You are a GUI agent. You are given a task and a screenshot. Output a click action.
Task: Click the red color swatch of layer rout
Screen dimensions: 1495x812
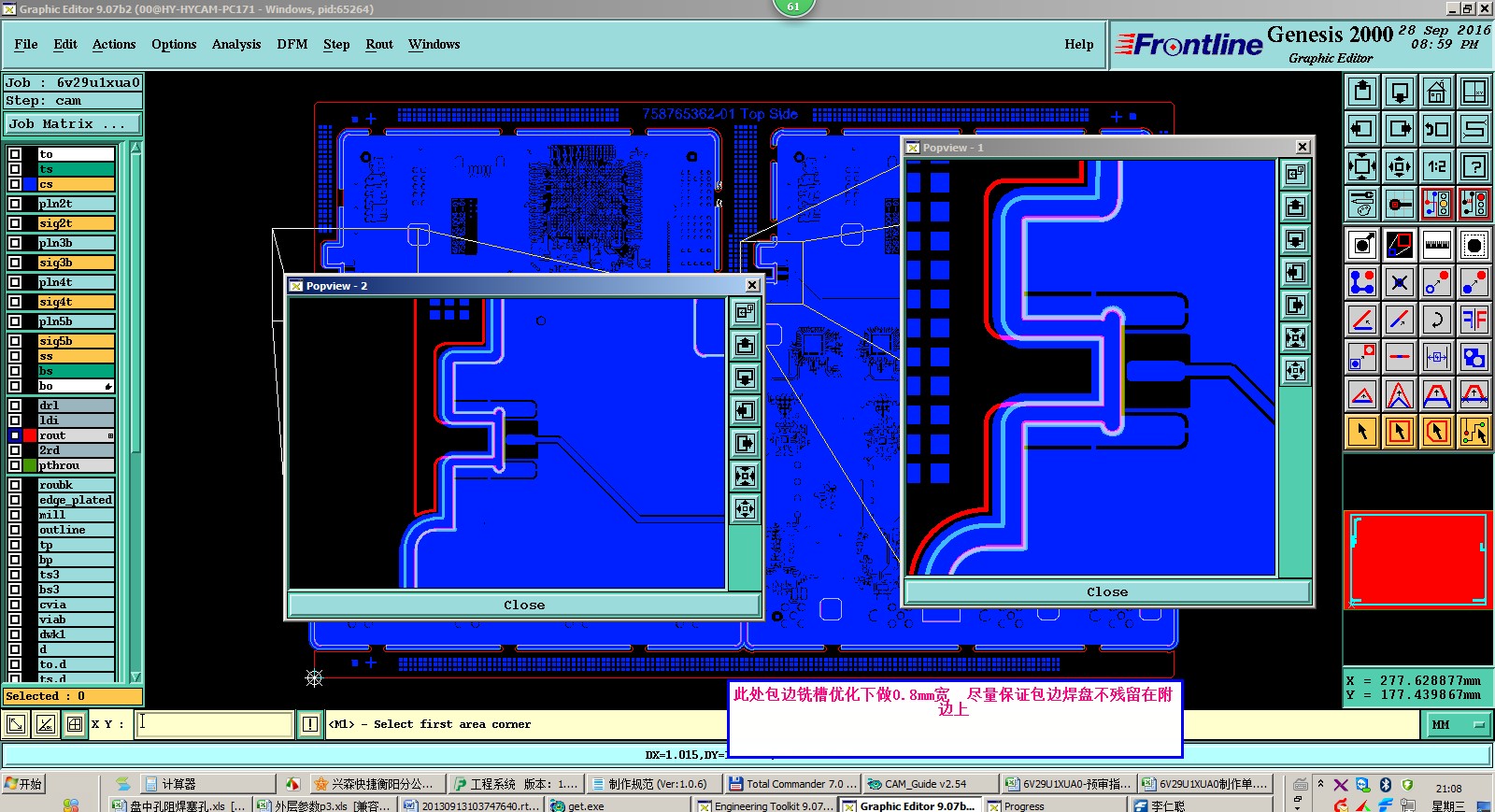30,435
